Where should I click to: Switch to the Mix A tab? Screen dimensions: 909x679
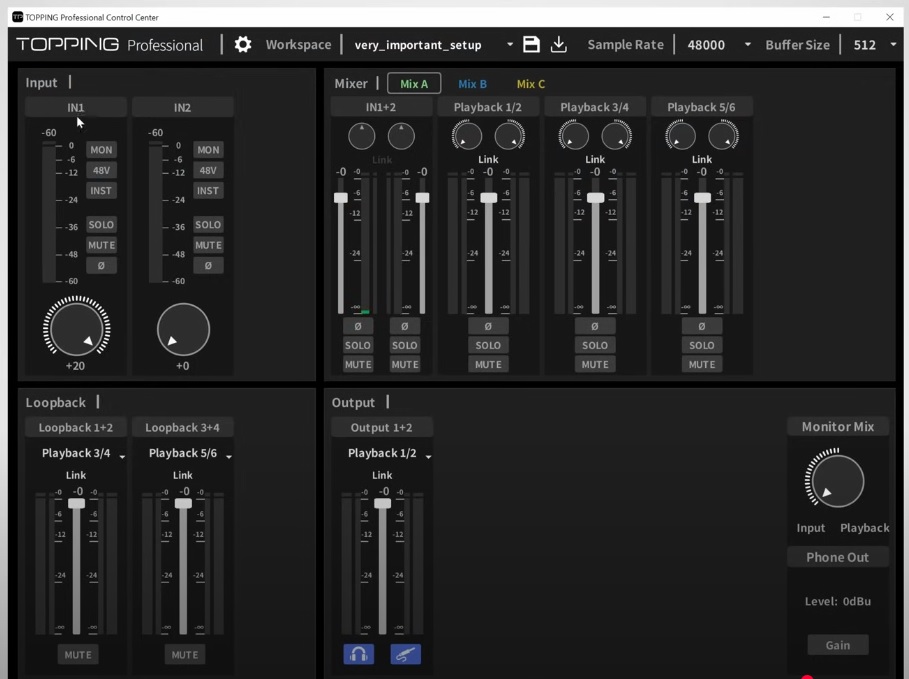coord(414,83)
